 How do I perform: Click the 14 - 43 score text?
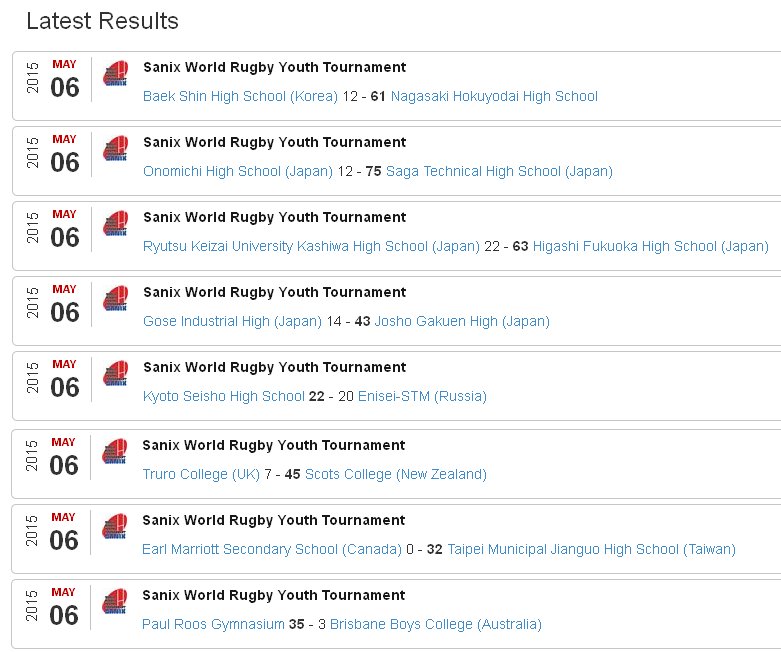(x=348, y=321)
